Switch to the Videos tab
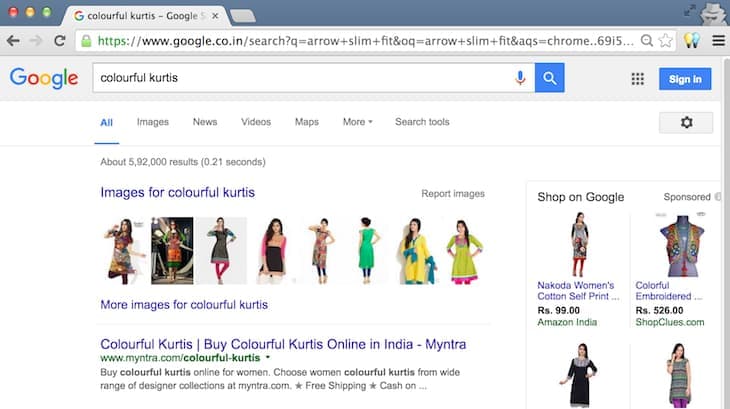 (256, 122)
